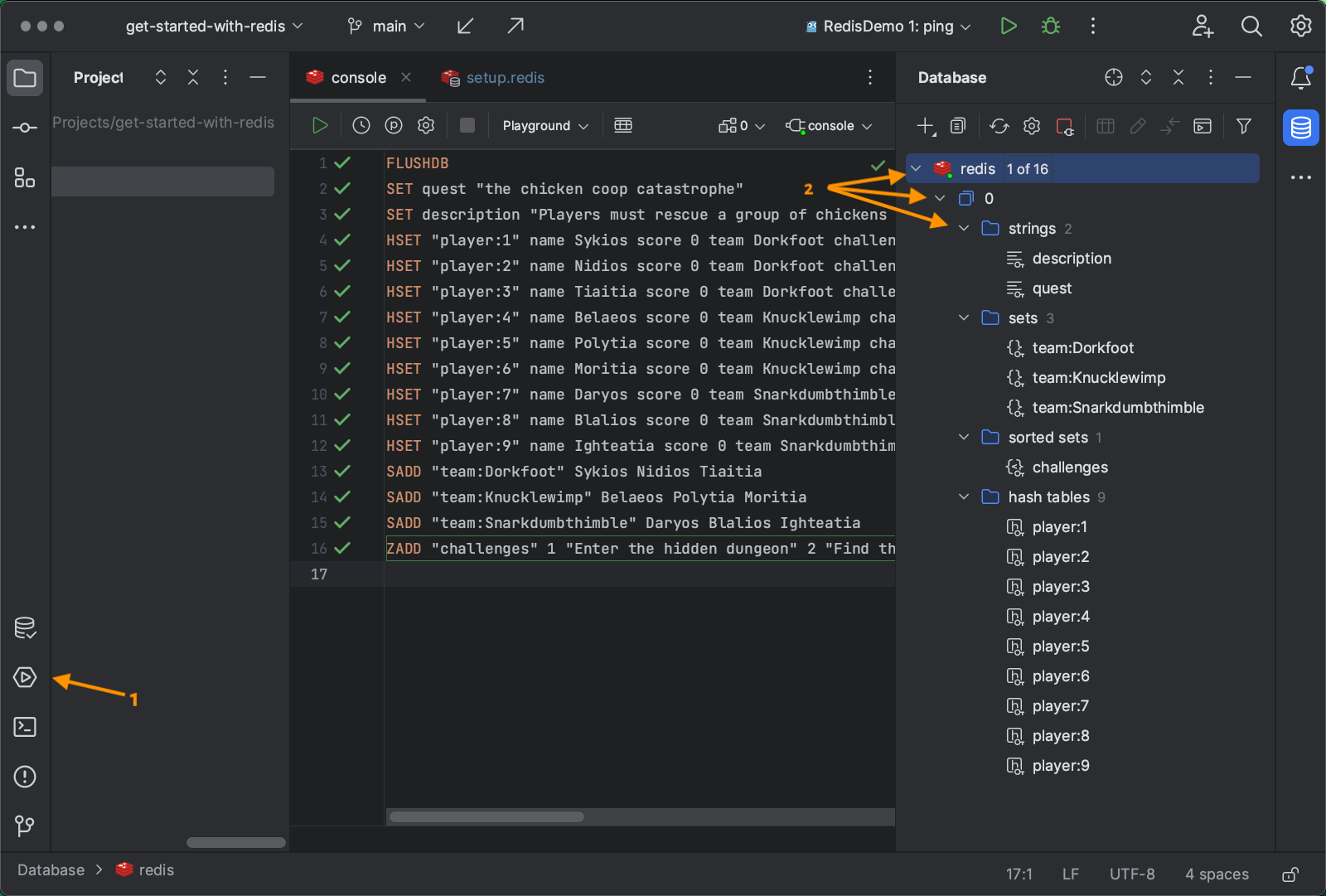The height and width of the screenshot is (896, 1326).
Task: Select the team:Knucklewimp set
Action: (x=1098, y=378)
